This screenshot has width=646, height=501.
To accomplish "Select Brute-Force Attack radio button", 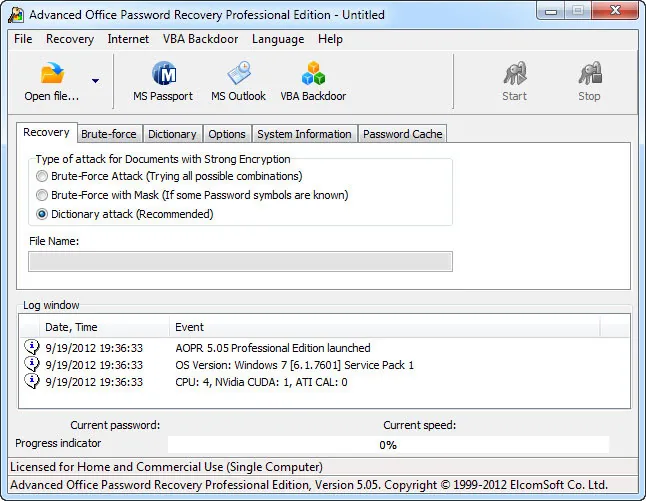I will pyautogui.click(x=42, y=176).
